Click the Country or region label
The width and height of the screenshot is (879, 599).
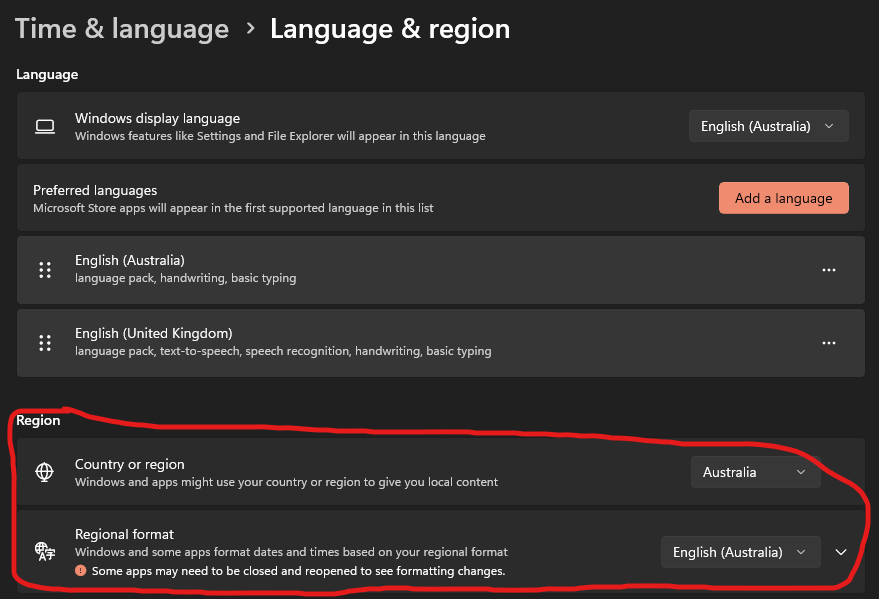(x=129, y=464)
